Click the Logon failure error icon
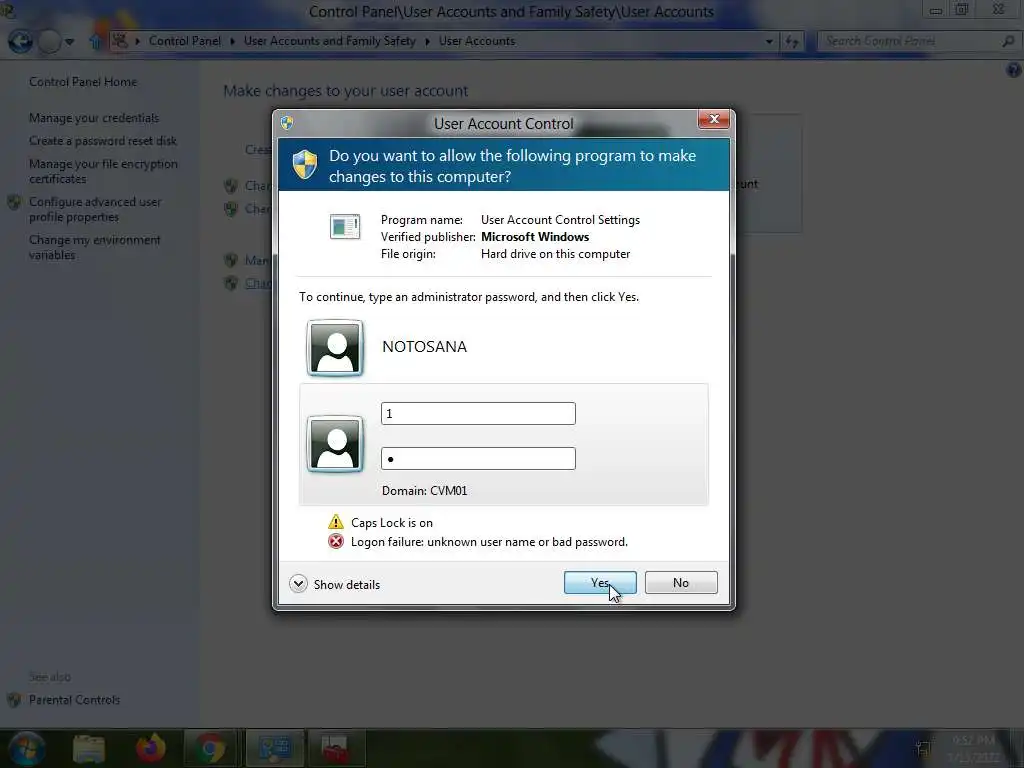Image resolution: width=1024 pixels, height=768 pixels. click(x=336, y=541)
